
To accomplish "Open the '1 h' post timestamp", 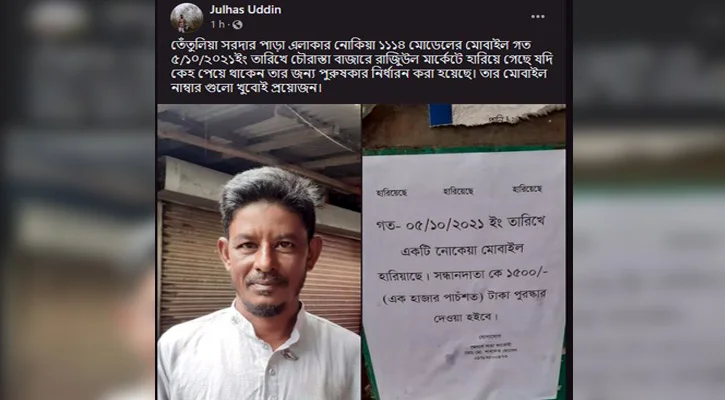I will [x=217, y=25].
